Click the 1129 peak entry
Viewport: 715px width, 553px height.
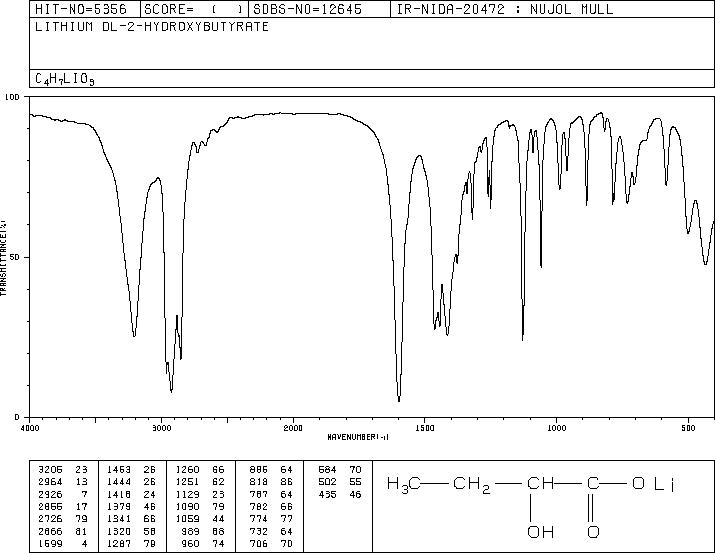(201, 494)
